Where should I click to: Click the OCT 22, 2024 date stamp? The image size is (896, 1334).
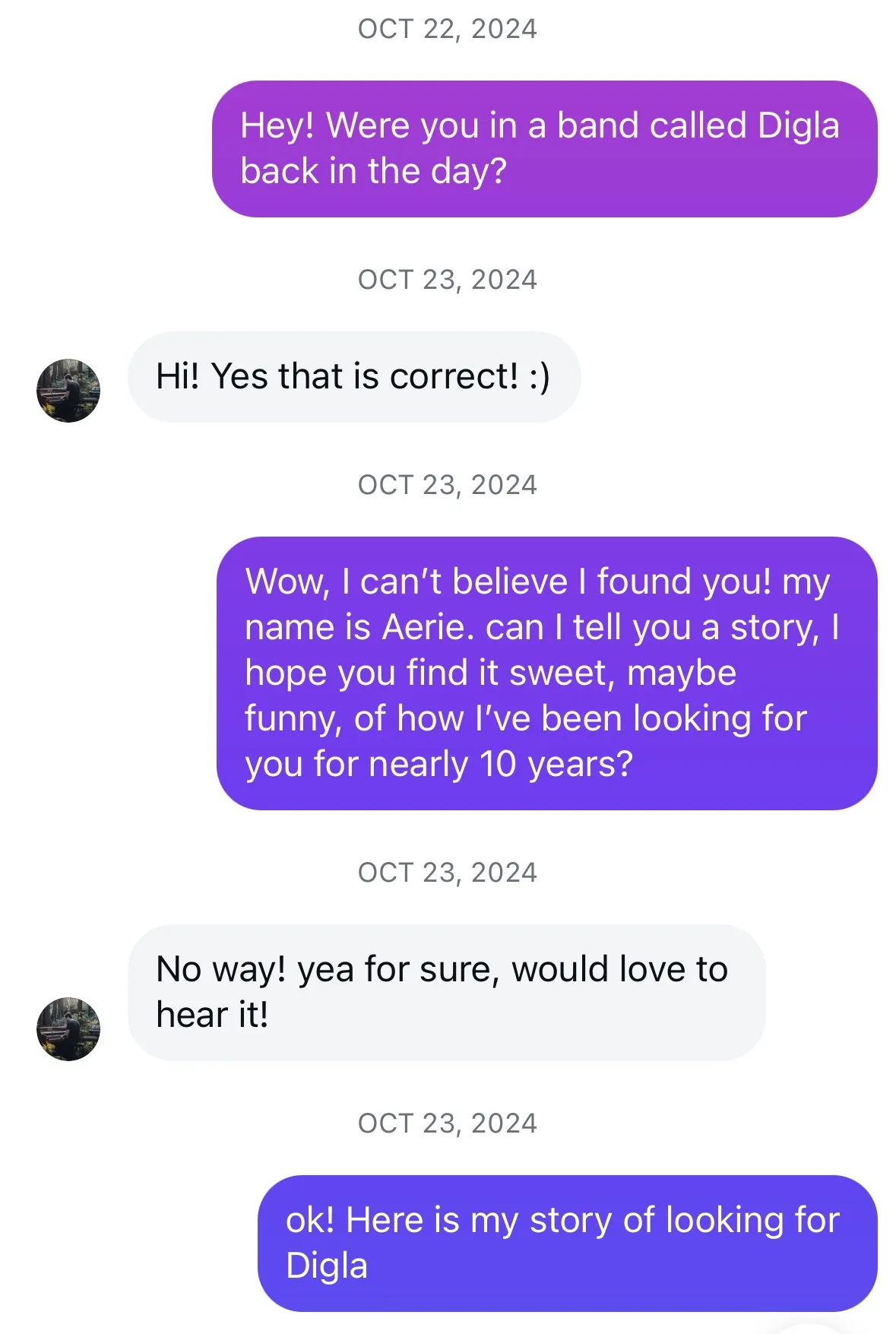[448, 29]
